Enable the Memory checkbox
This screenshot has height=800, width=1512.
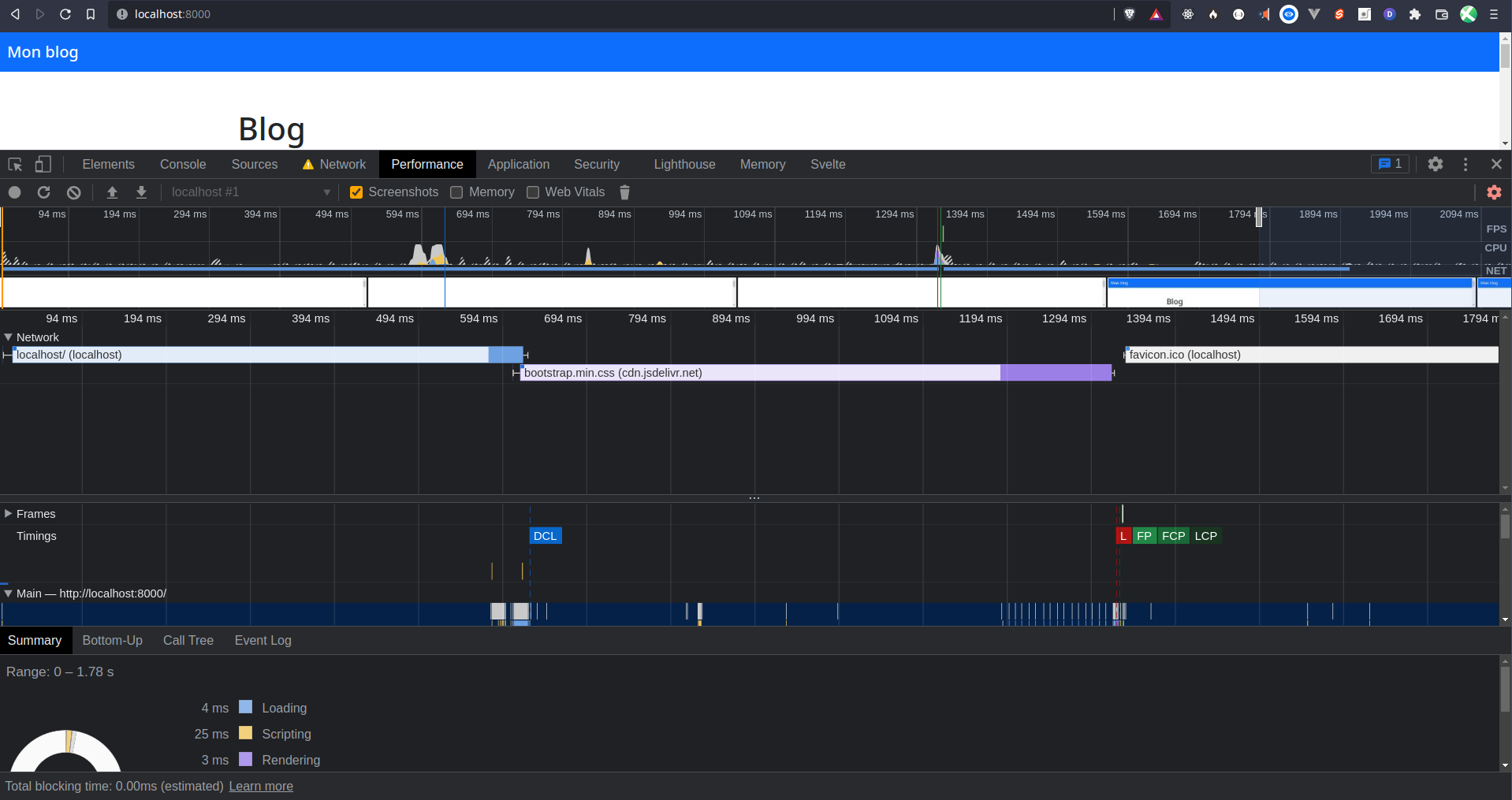(456, 192)
